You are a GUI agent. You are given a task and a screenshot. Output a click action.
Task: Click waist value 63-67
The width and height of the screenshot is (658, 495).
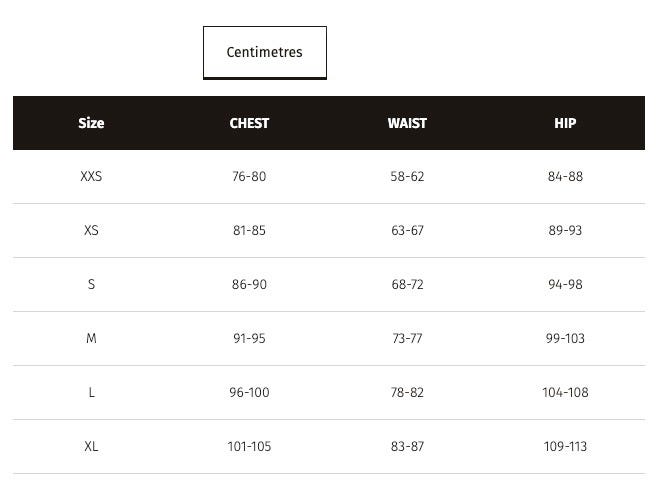click(x=407, y=230)
